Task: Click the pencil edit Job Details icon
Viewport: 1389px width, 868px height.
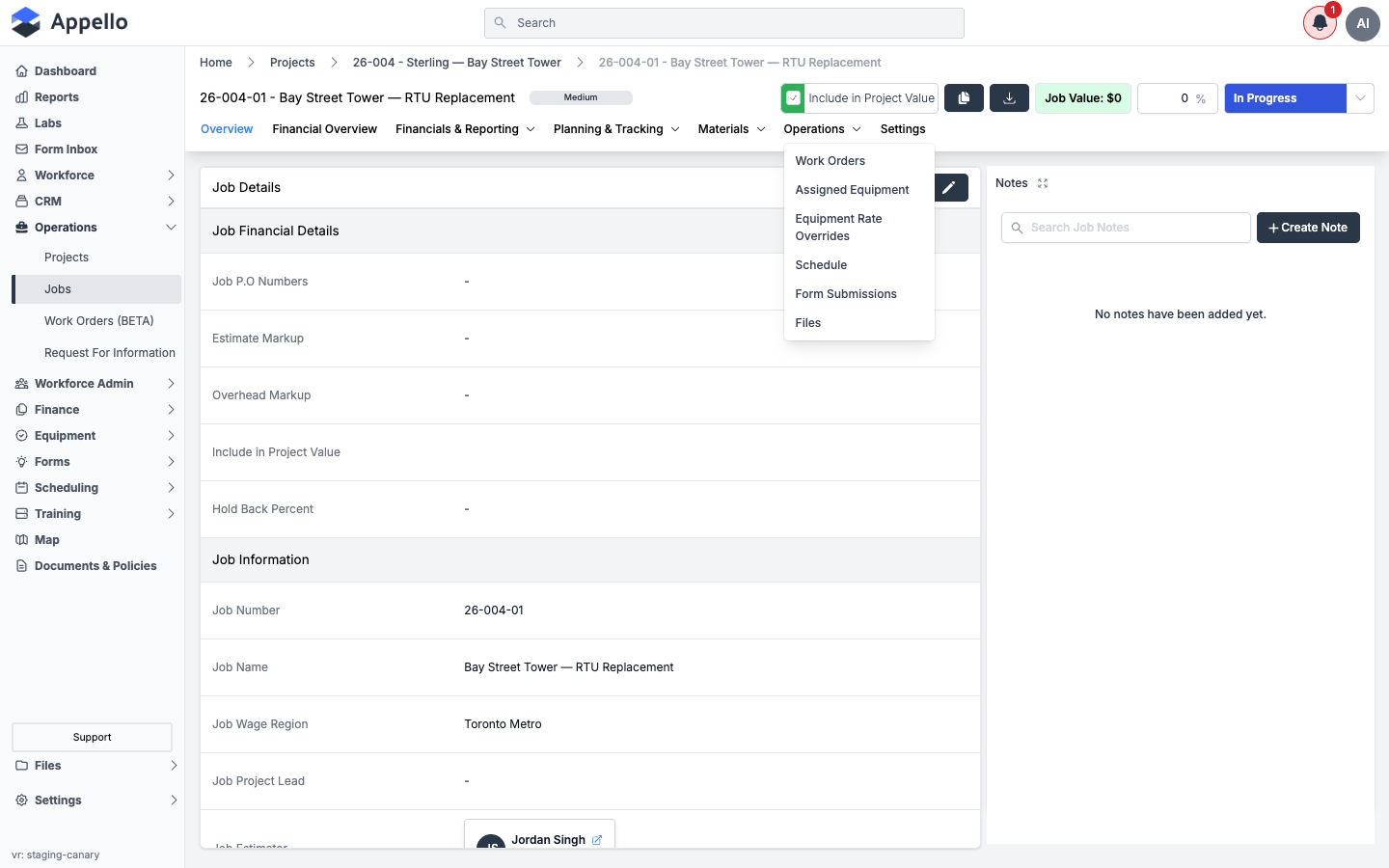Action: click(949, 188)
